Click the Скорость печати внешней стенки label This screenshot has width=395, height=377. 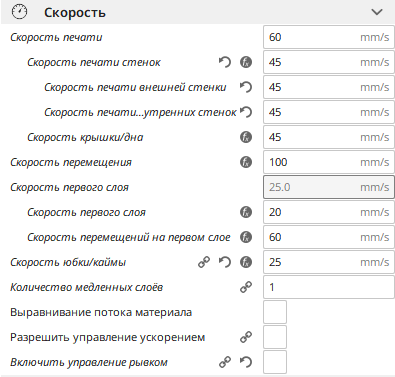[135, 87]
